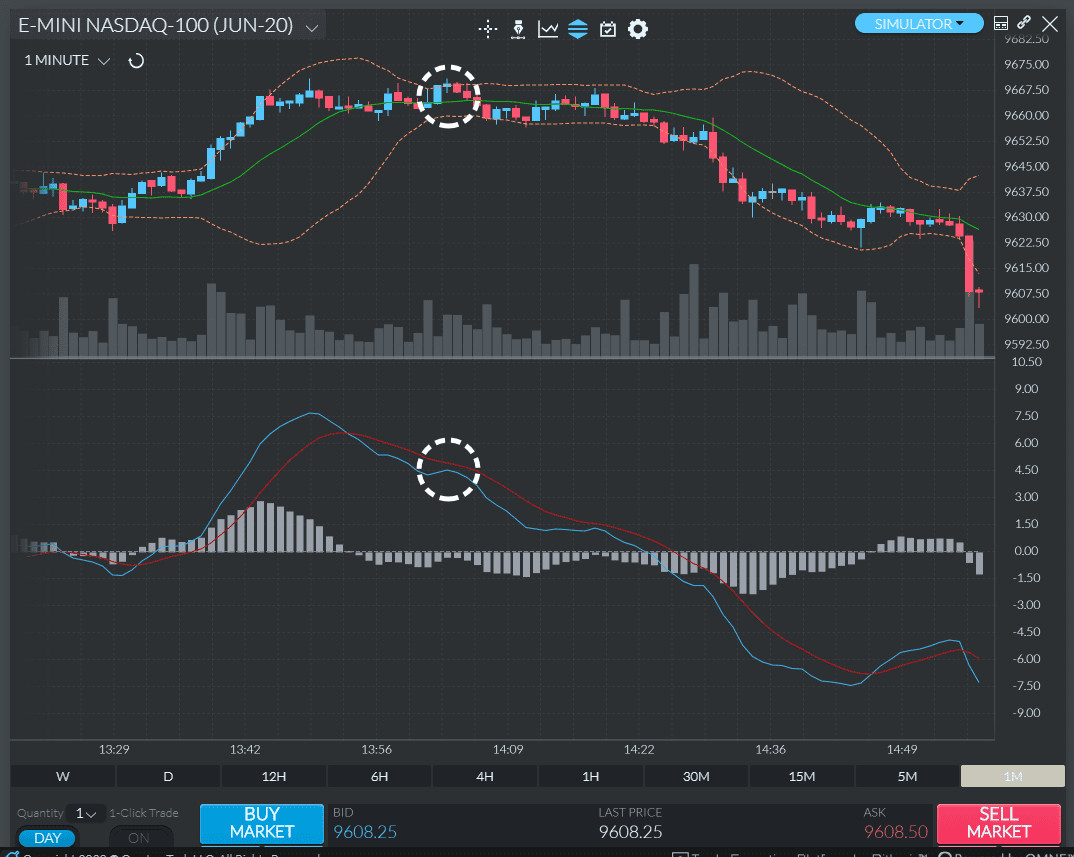Click the BUY MARKET button

point(261,823)
